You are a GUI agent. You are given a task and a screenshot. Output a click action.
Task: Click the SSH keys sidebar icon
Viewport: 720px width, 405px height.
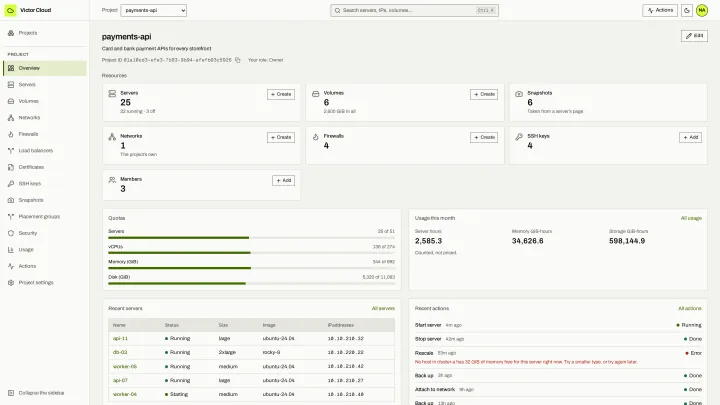coord(11,184)
